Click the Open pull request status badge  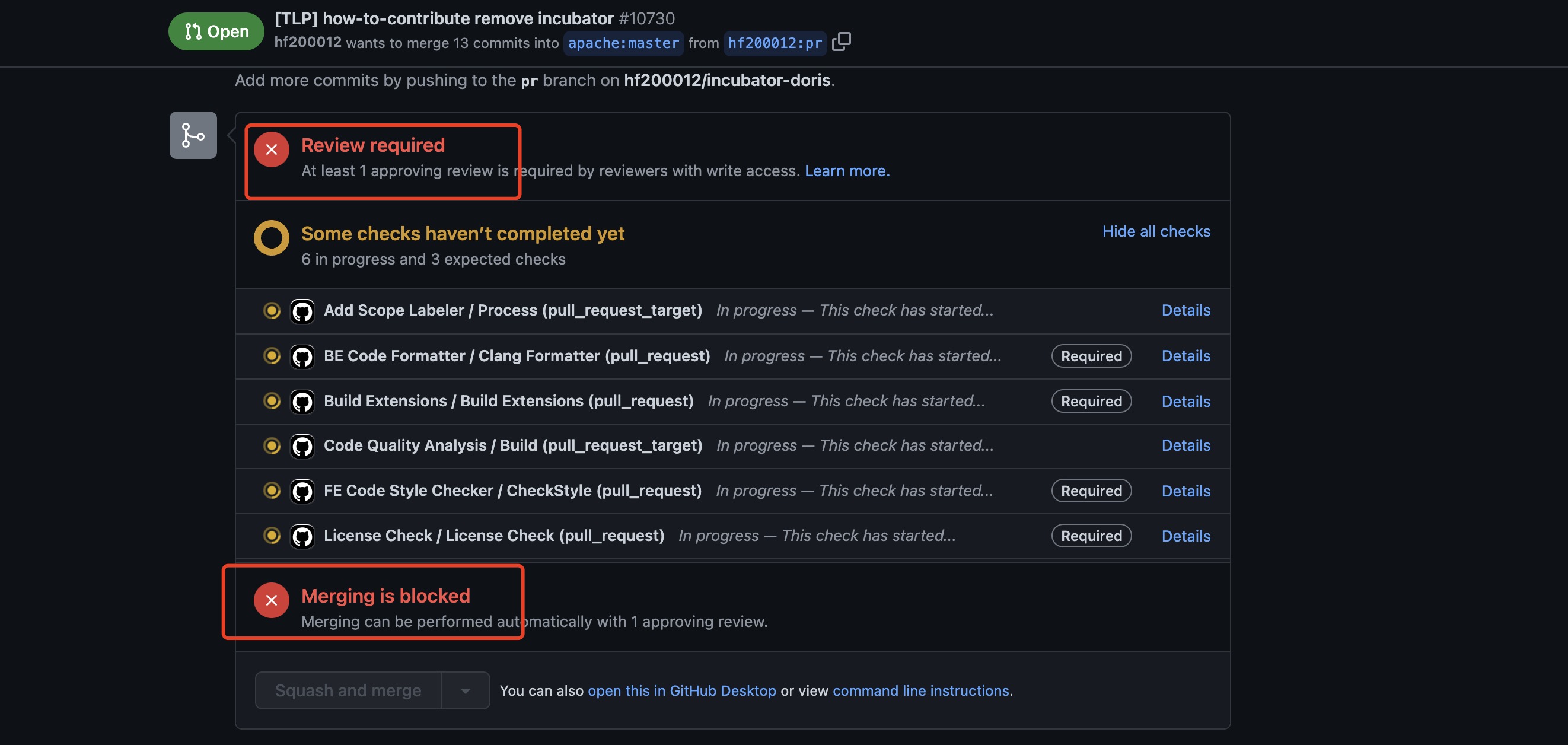[x=216, y=31]
